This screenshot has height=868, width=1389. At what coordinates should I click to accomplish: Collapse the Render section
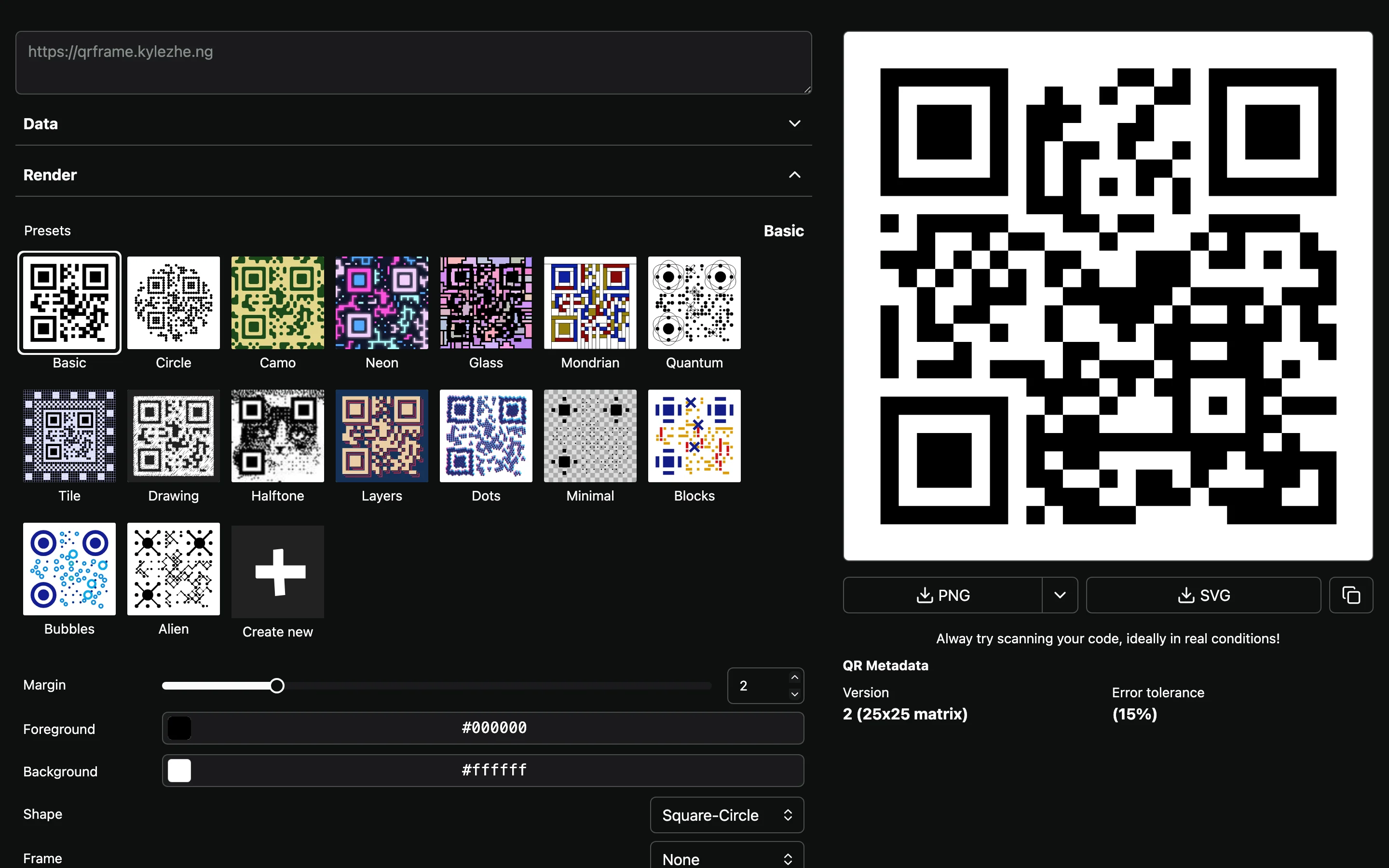413,175
